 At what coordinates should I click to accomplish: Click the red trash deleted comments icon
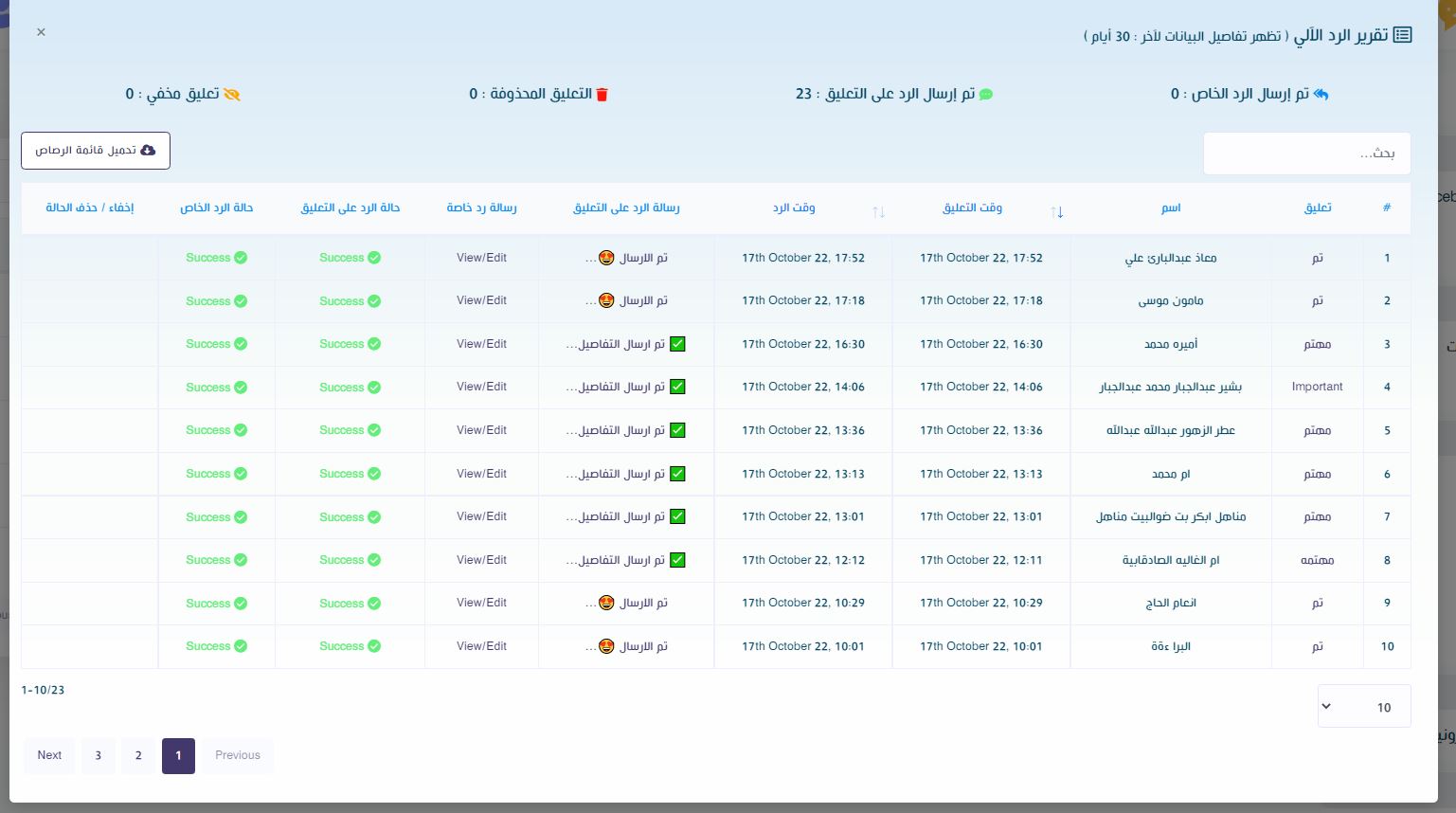[x=602, y=95]
